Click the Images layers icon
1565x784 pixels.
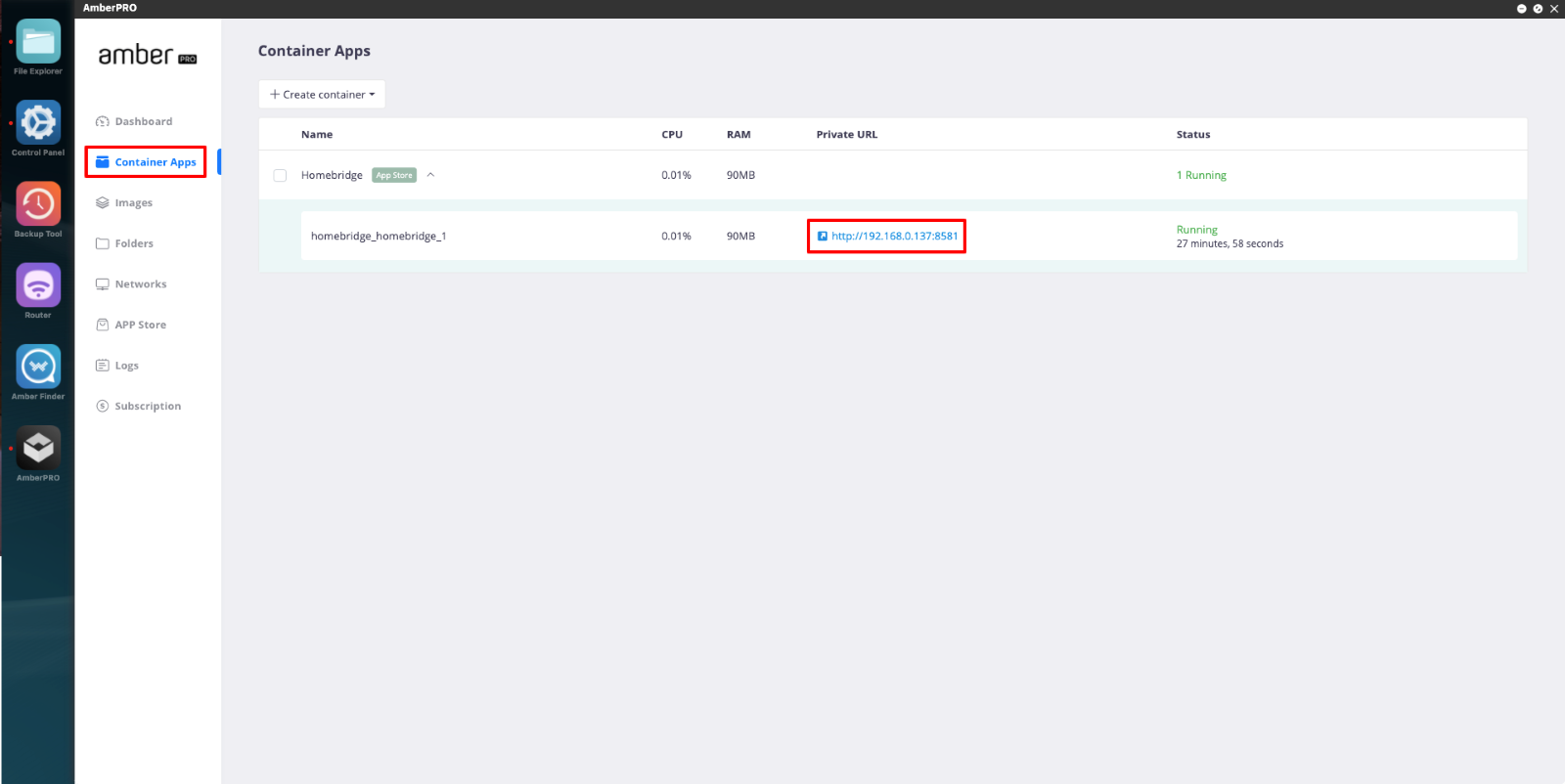(x=102, y=203)
